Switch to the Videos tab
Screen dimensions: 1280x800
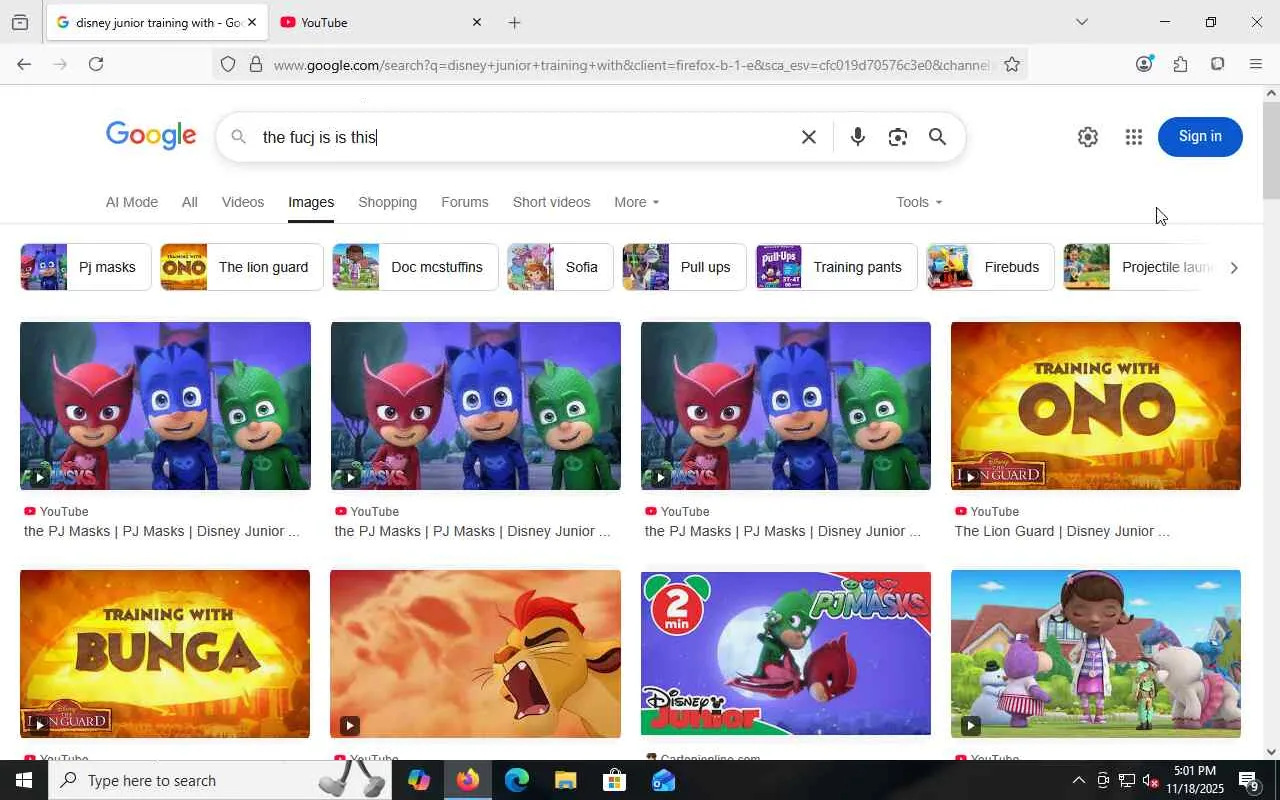coord(243,202)
